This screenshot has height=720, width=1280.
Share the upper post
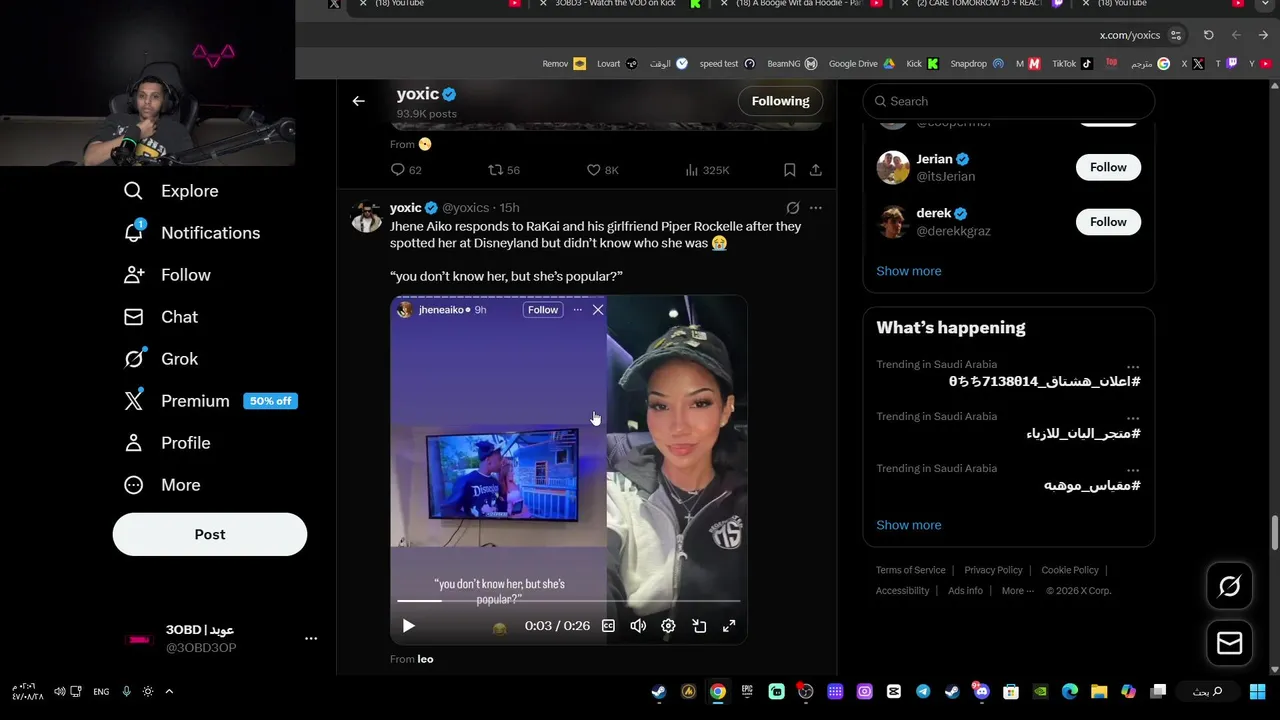pyautogui.click(x=816, y=170)
